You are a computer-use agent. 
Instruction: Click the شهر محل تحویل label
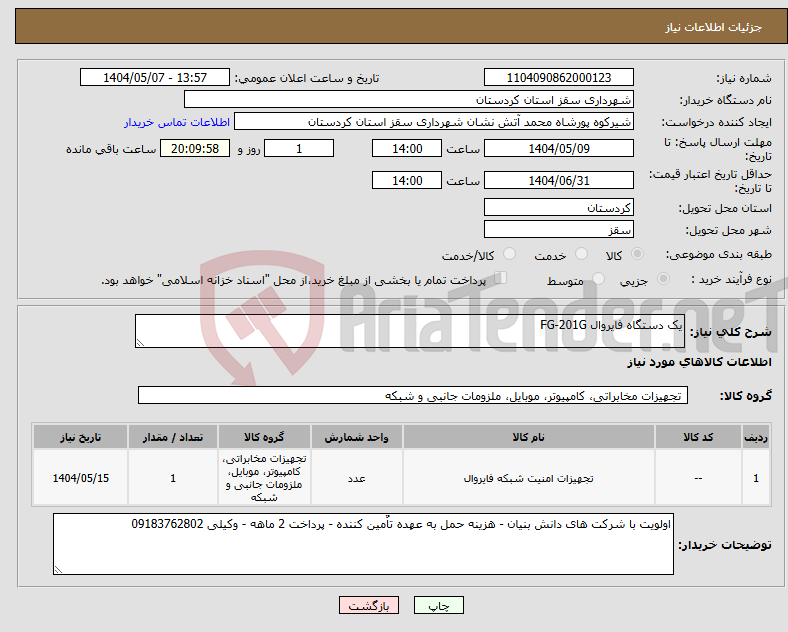click(729, 231)
